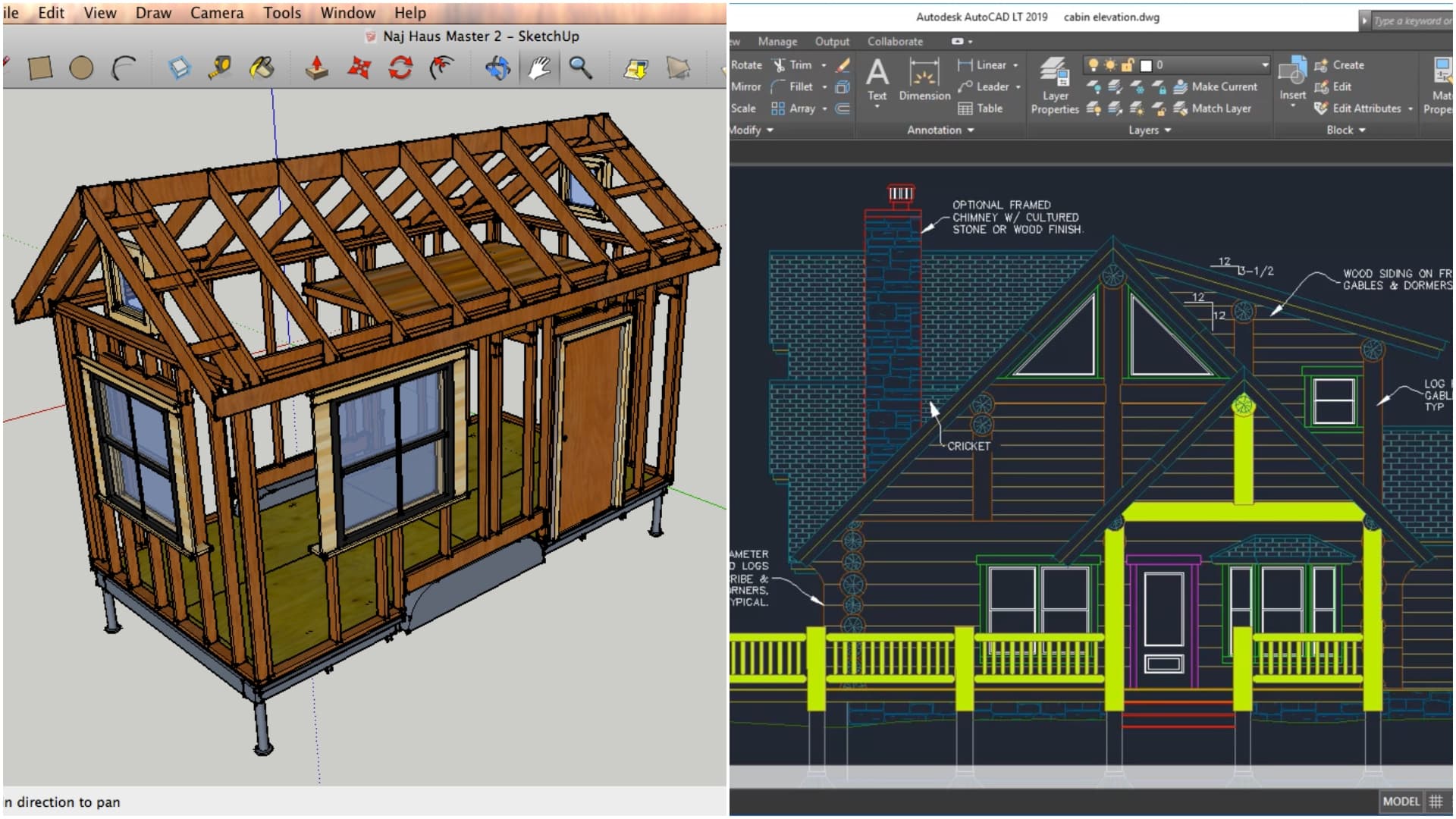Select the Push/Pull tool
1456x819 pixels.
click(317, 68)
